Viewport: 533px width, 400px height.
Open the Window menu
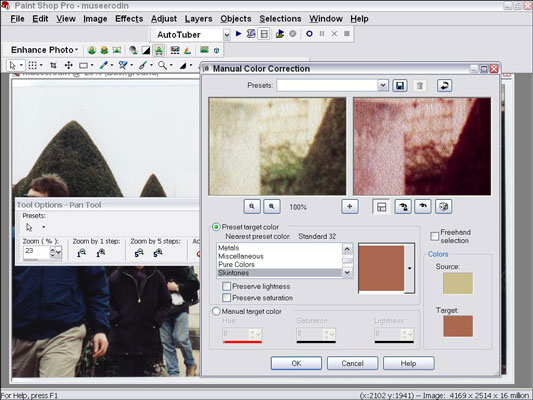coord(326,19)
